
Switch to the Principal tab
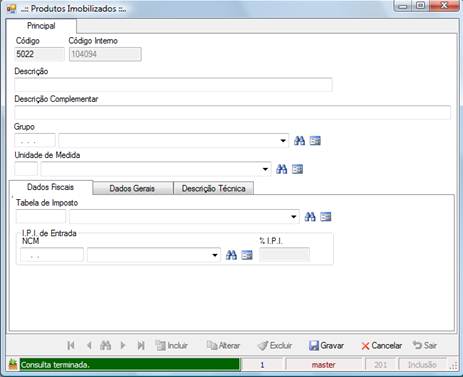click(x=41, y=26)
